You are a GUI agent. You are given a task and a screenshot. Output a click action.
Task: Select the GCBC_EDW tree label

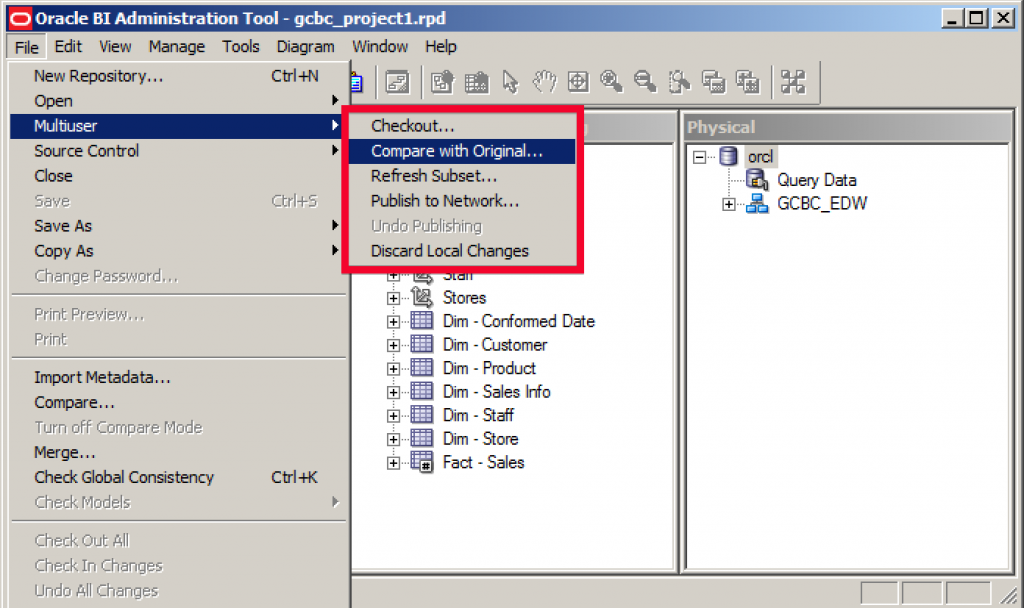pyautogui.click(x=822, y=204)
